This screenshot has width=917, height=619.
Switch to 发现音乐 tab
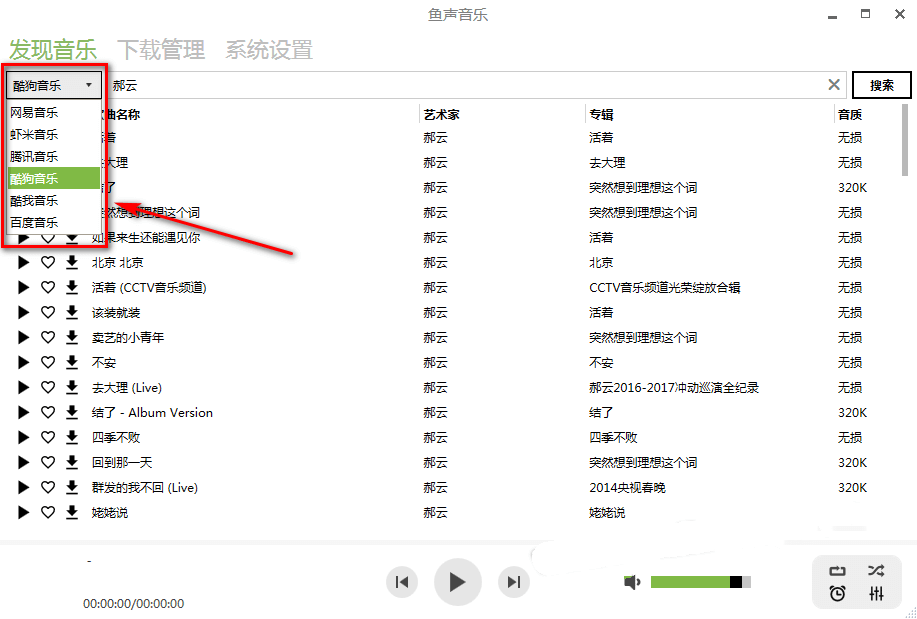pos(53,50)
